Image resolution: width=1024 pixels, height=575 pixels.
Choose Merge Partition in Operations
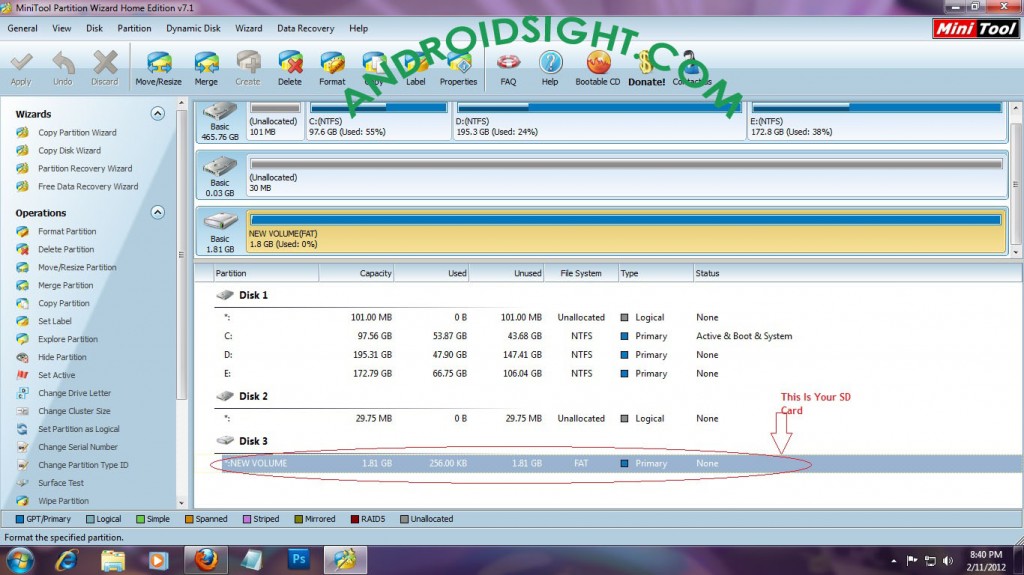[x=65, y=286]
